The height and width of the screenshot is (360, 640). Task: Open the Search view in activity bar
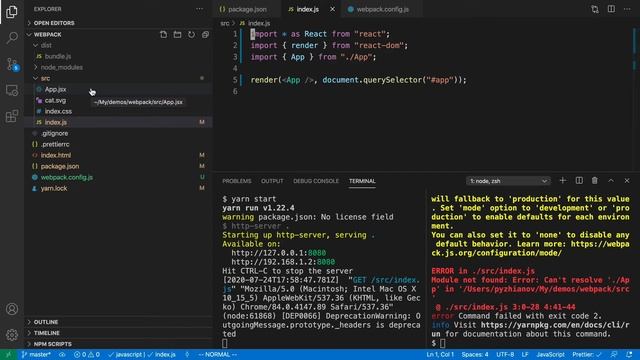(x=12, y=38)
